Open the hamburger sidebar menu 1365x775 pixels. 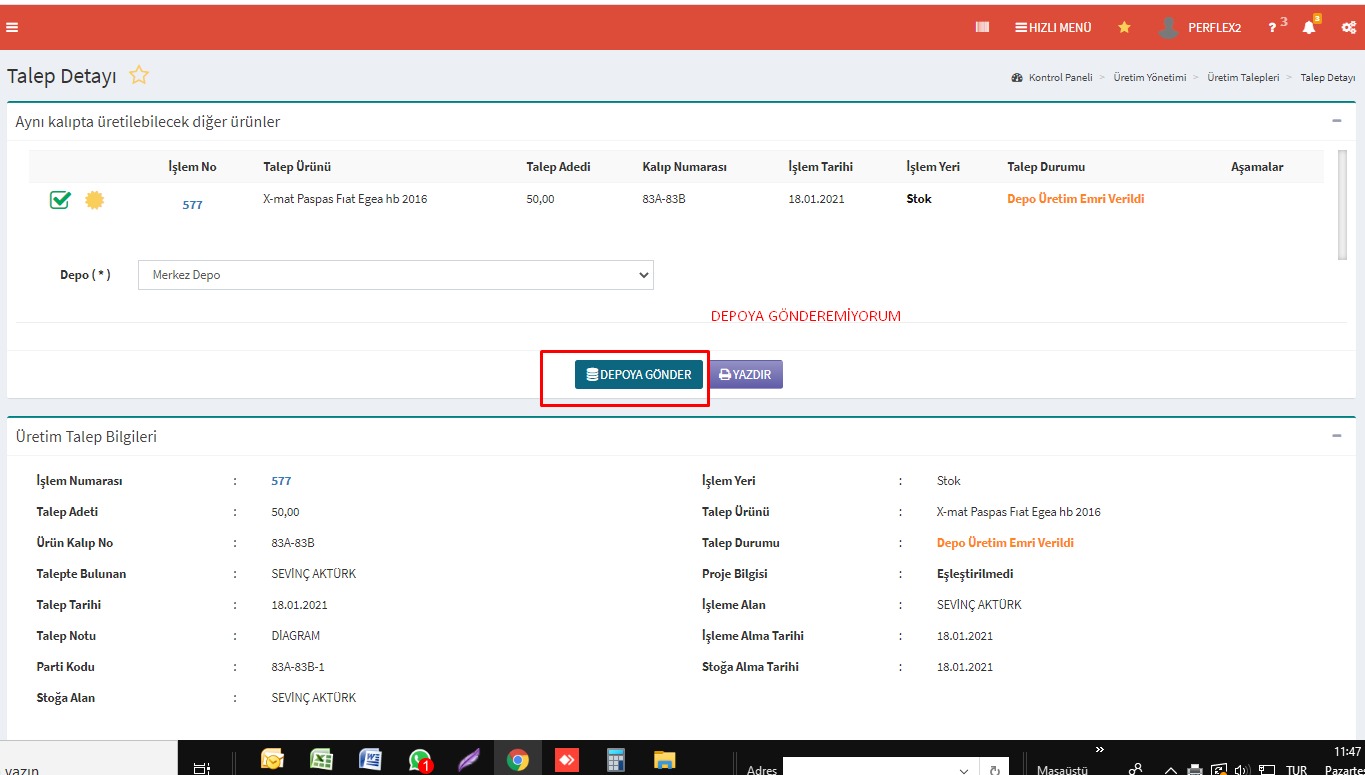click(x=12, y=27)
